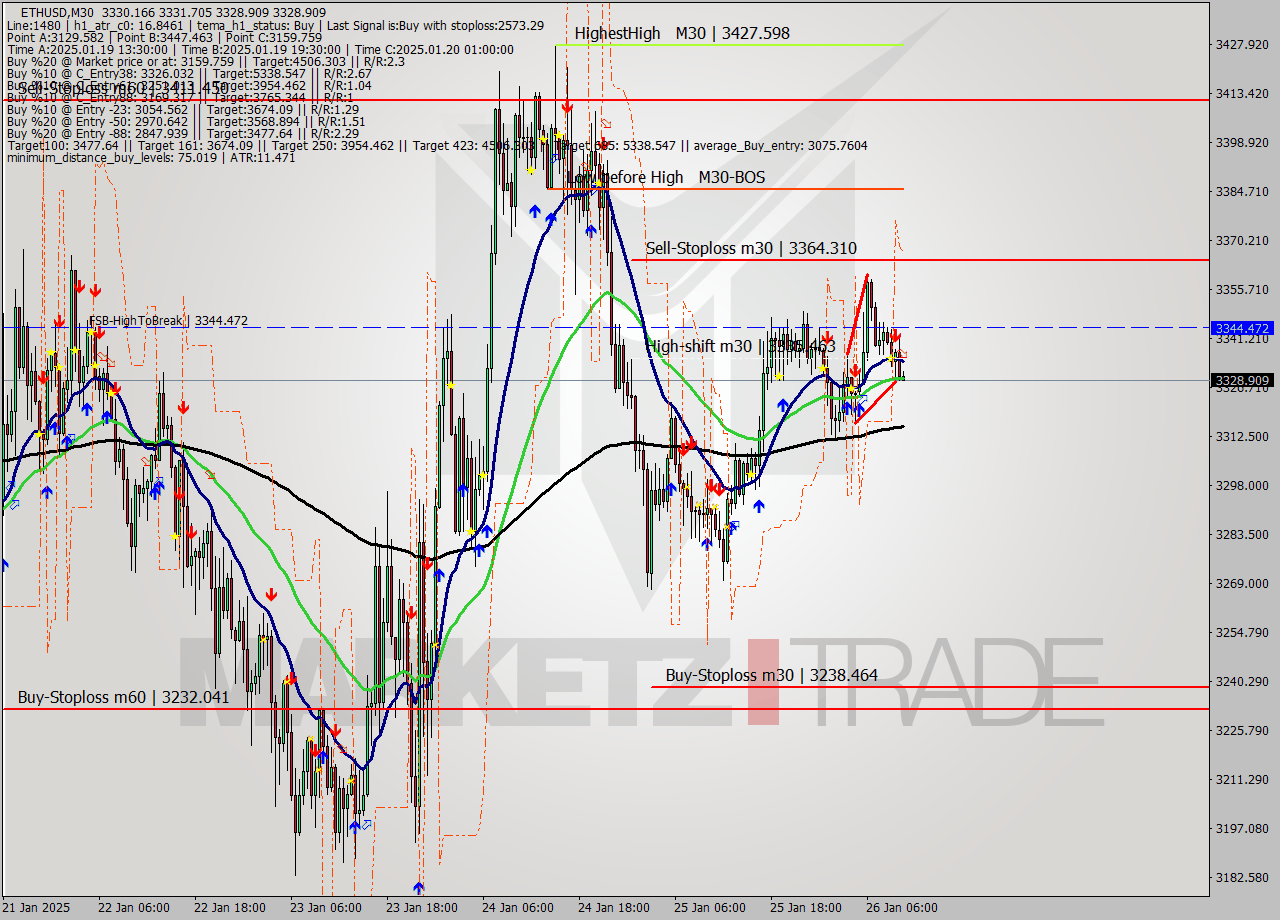Select the Buy-Stoploss m60 3232.041 label
This screenshot has width=1280, height=920.
[123, 697]
